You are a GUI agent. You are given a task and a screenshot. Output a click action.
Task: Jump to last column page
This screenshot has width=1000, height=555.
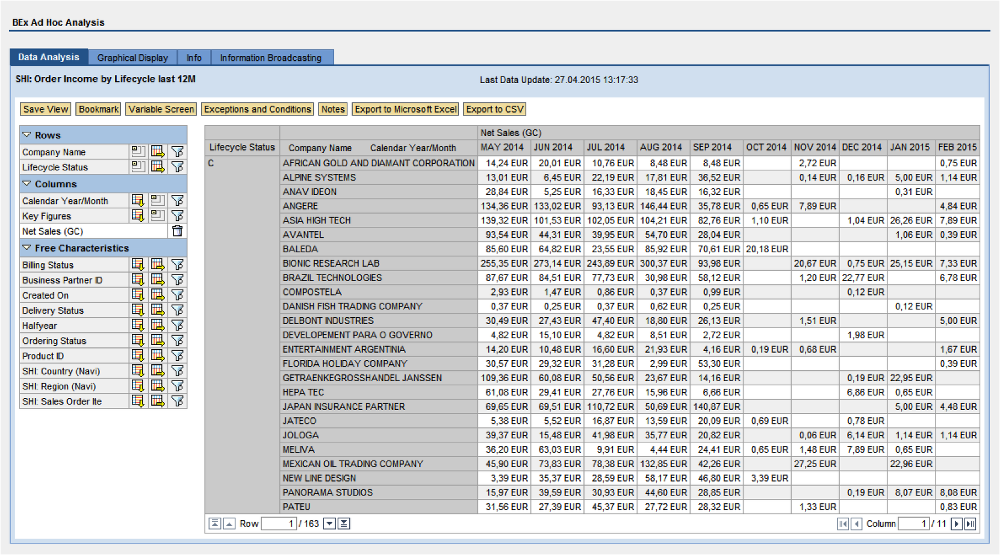coord(970,524)
